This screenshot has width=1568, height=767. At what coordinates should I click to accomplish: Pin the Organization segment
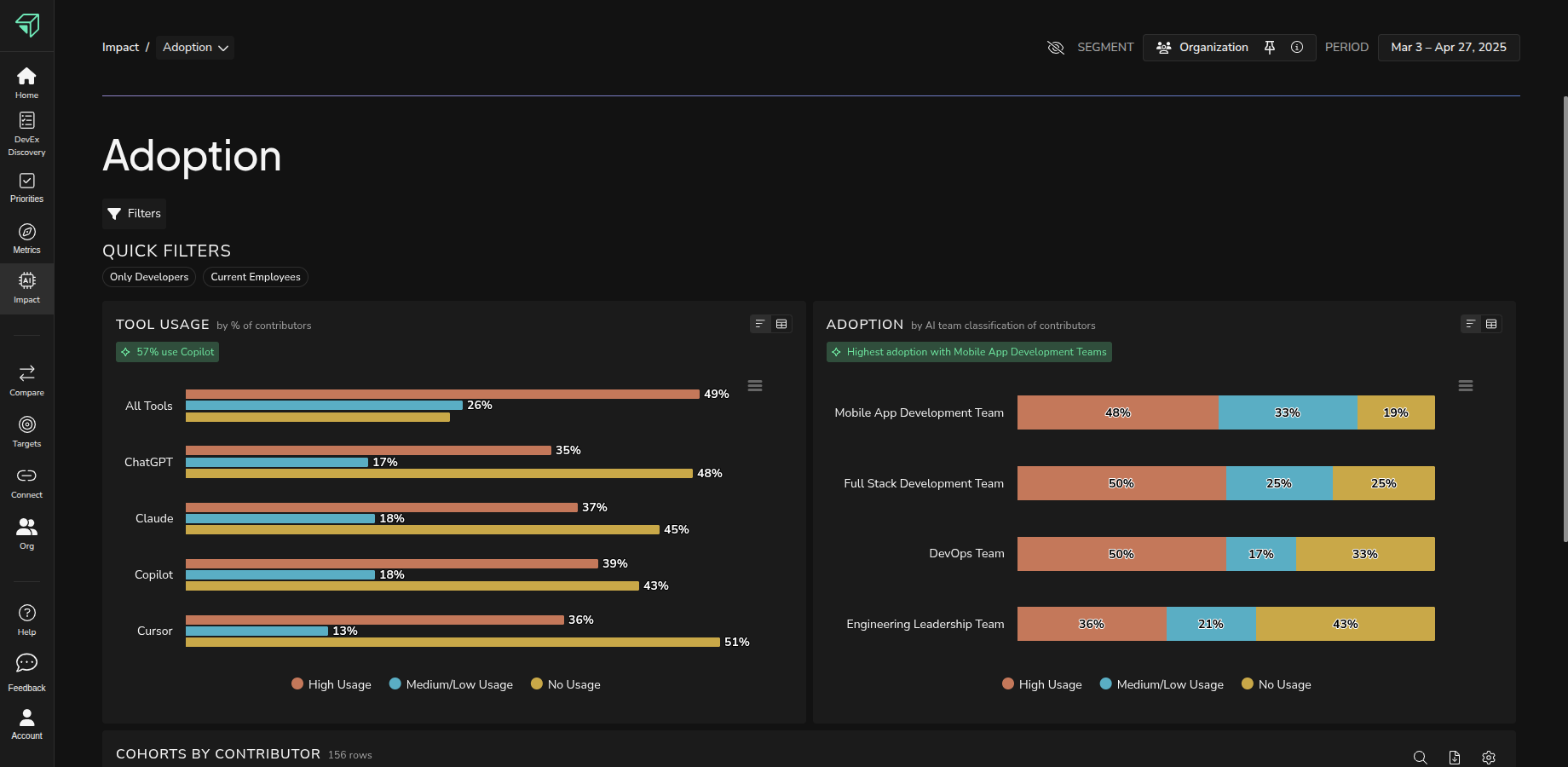tap(1270, 48)
